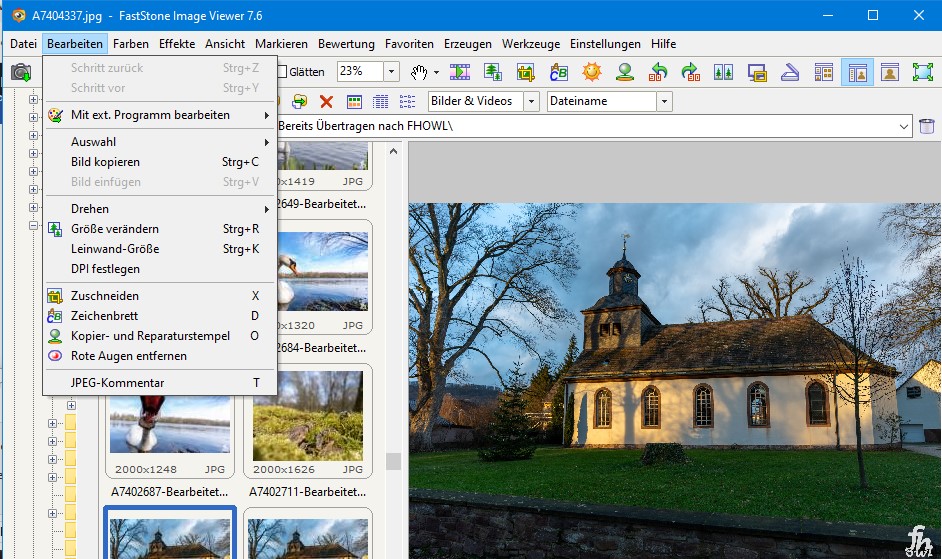The height and width of the screenshot is (559, 942).
Task: Open the Bilder & Videos filter dropdown
Action: coord(531,102)
